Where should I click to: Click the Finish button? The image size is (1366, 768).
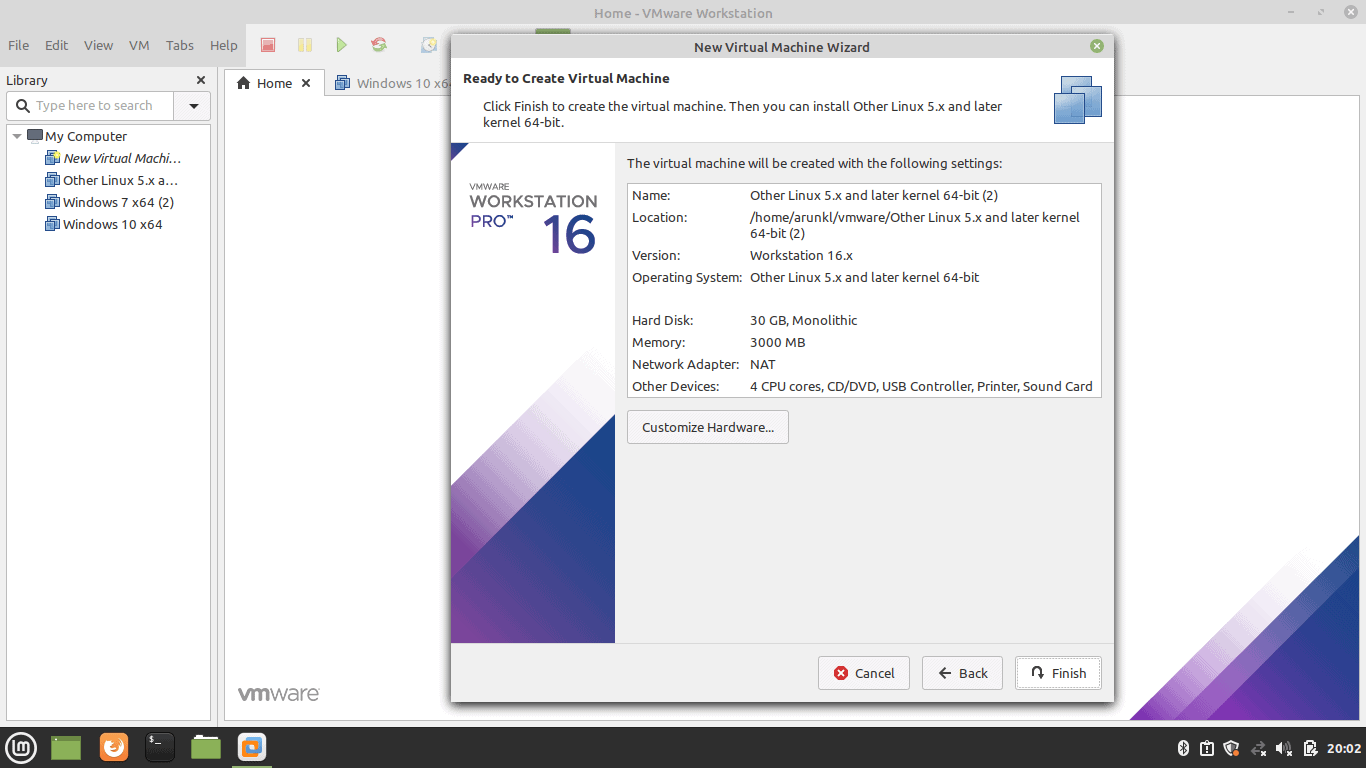point(1058,673)
